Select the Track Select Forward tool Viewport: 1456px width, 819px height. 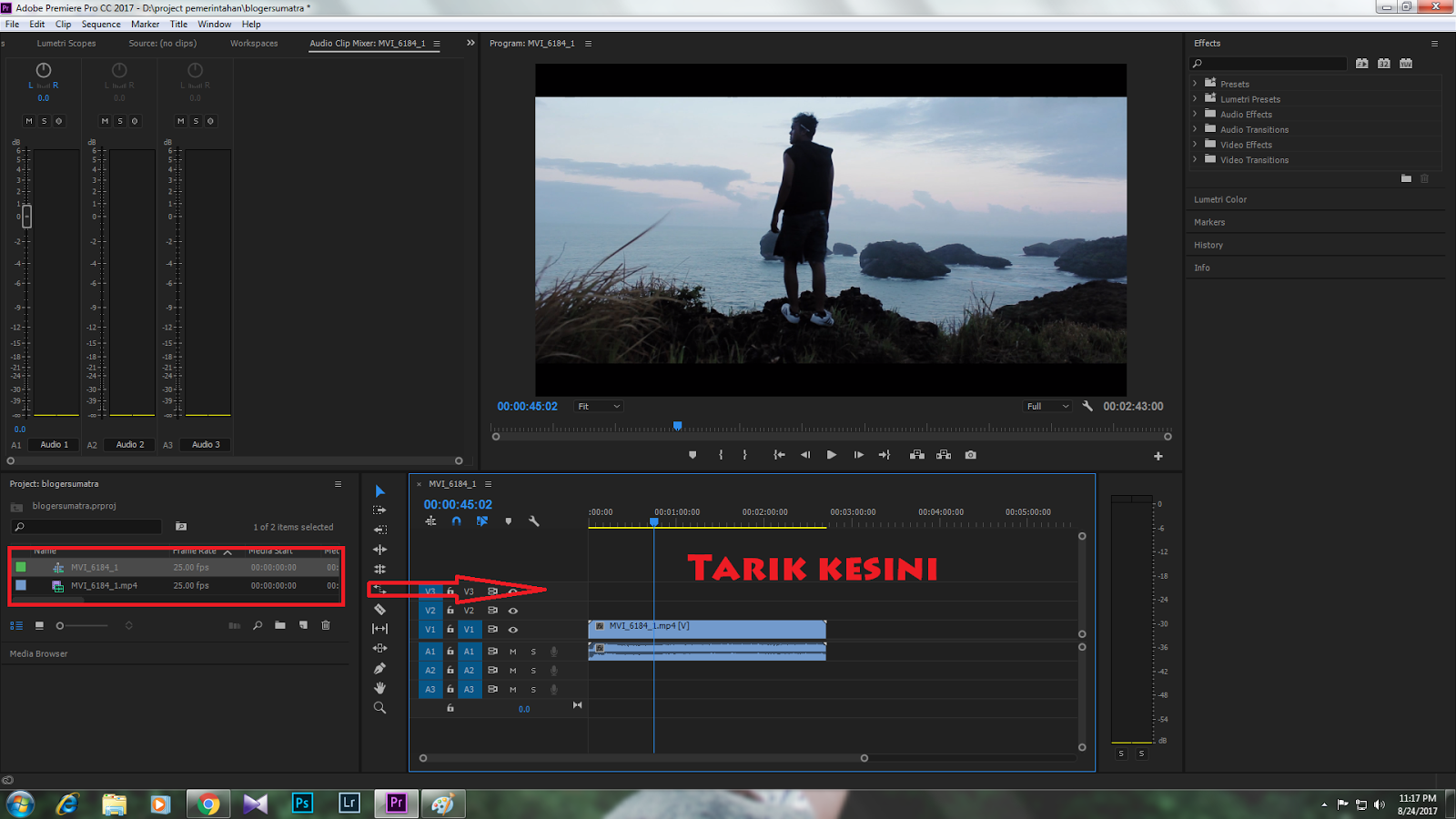(x=380, y=511)
